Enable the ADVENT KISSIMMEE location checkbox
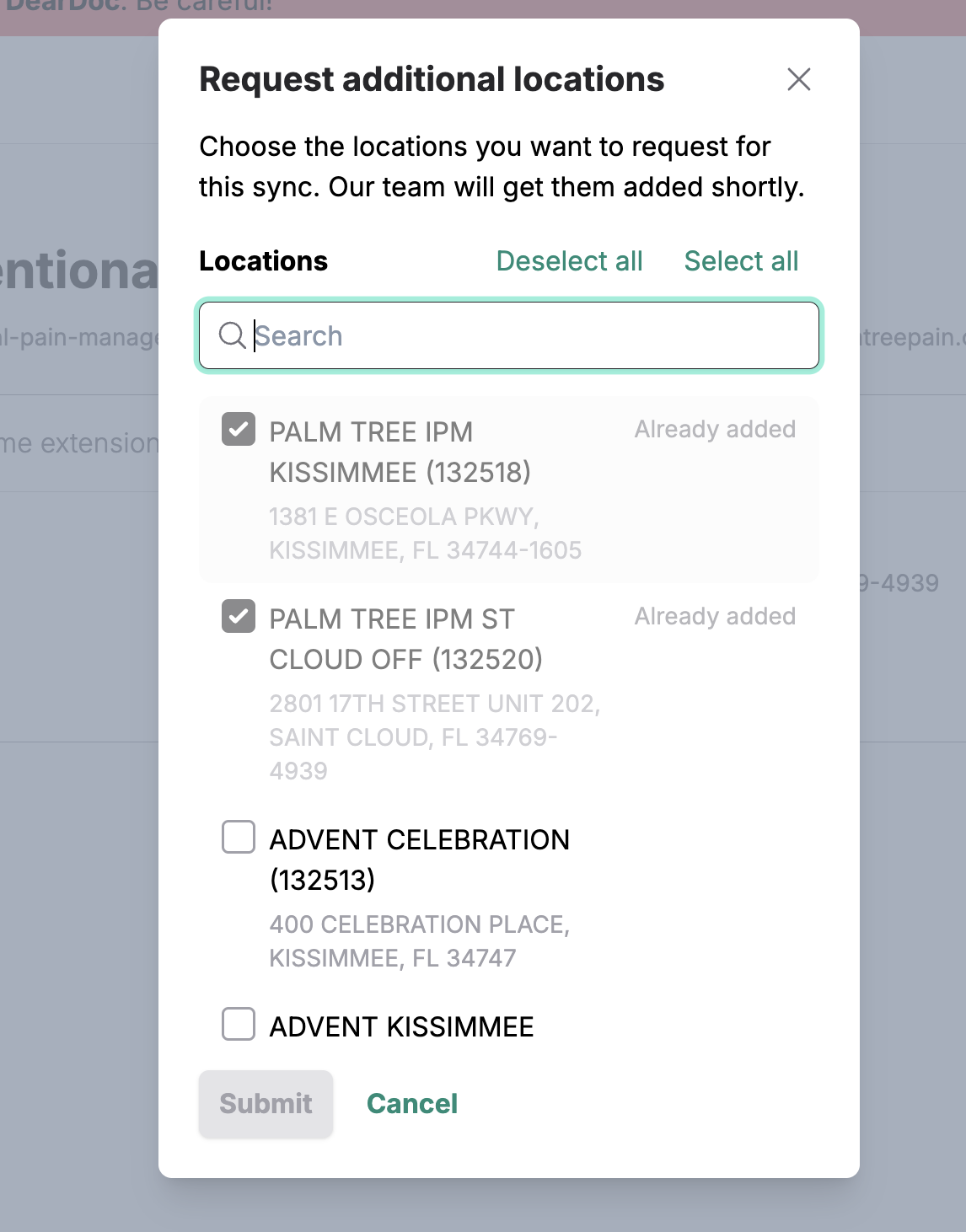Image resolution: width=966 pixels, height=1232 pixels. 239,1025
